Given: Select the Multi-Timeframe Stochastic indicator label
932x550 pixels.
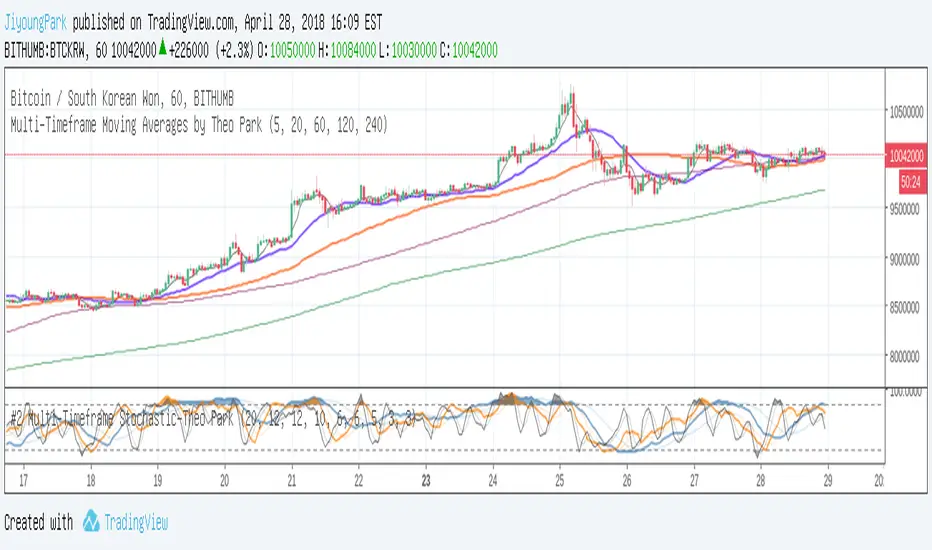Looking at the screenshot, I should [214, 419].
